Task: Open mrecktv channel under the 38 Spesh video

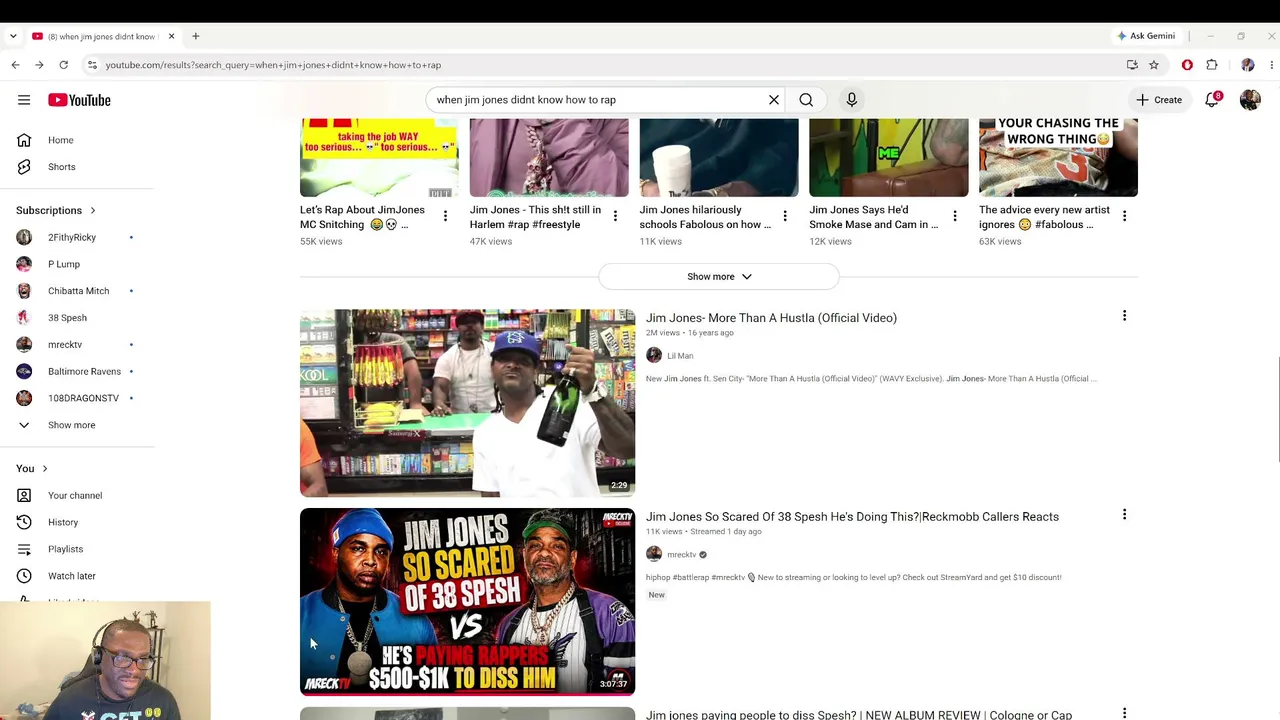Action: [682, 555]
